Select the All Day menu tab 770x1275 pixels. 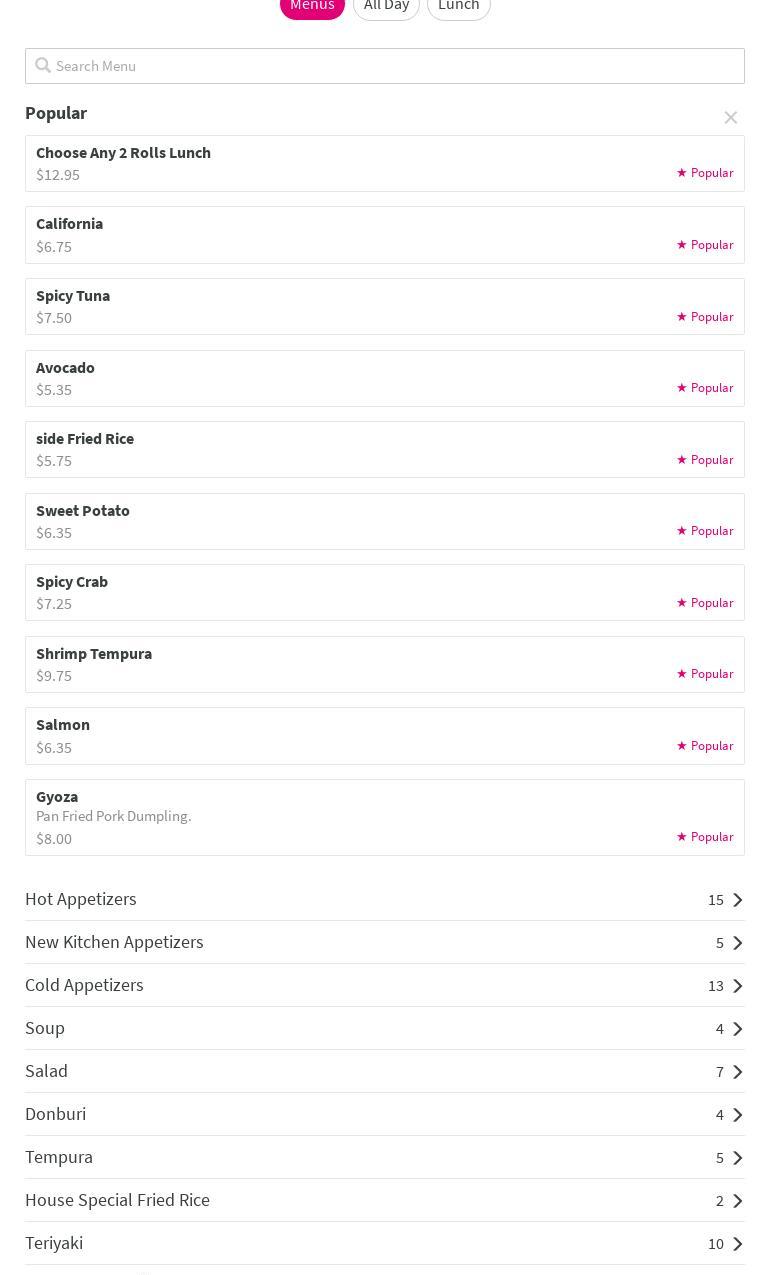click(386, 6)
